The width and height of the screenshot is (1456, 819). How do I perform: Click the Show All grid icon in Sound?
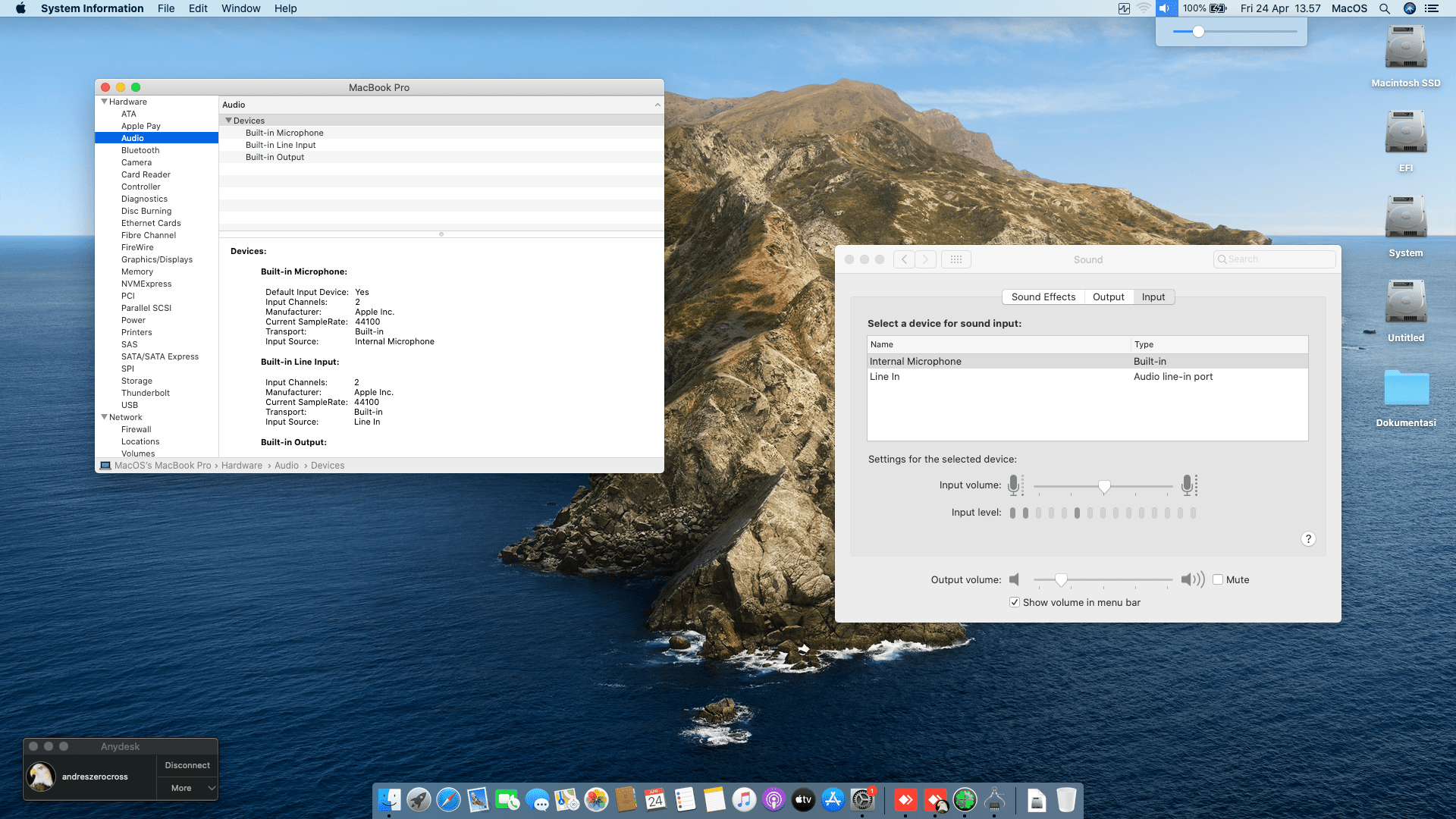tap(955, 259)
